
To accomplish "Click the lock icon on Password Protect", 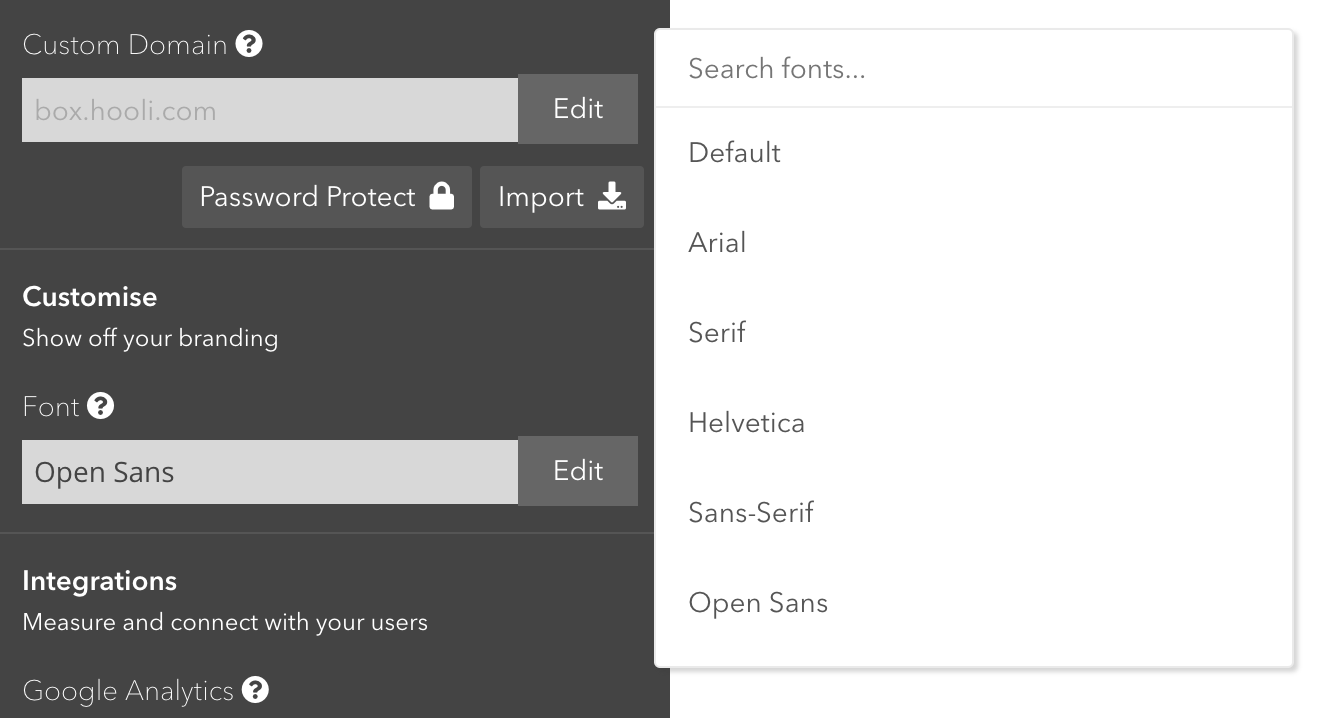I will point(441,196).
